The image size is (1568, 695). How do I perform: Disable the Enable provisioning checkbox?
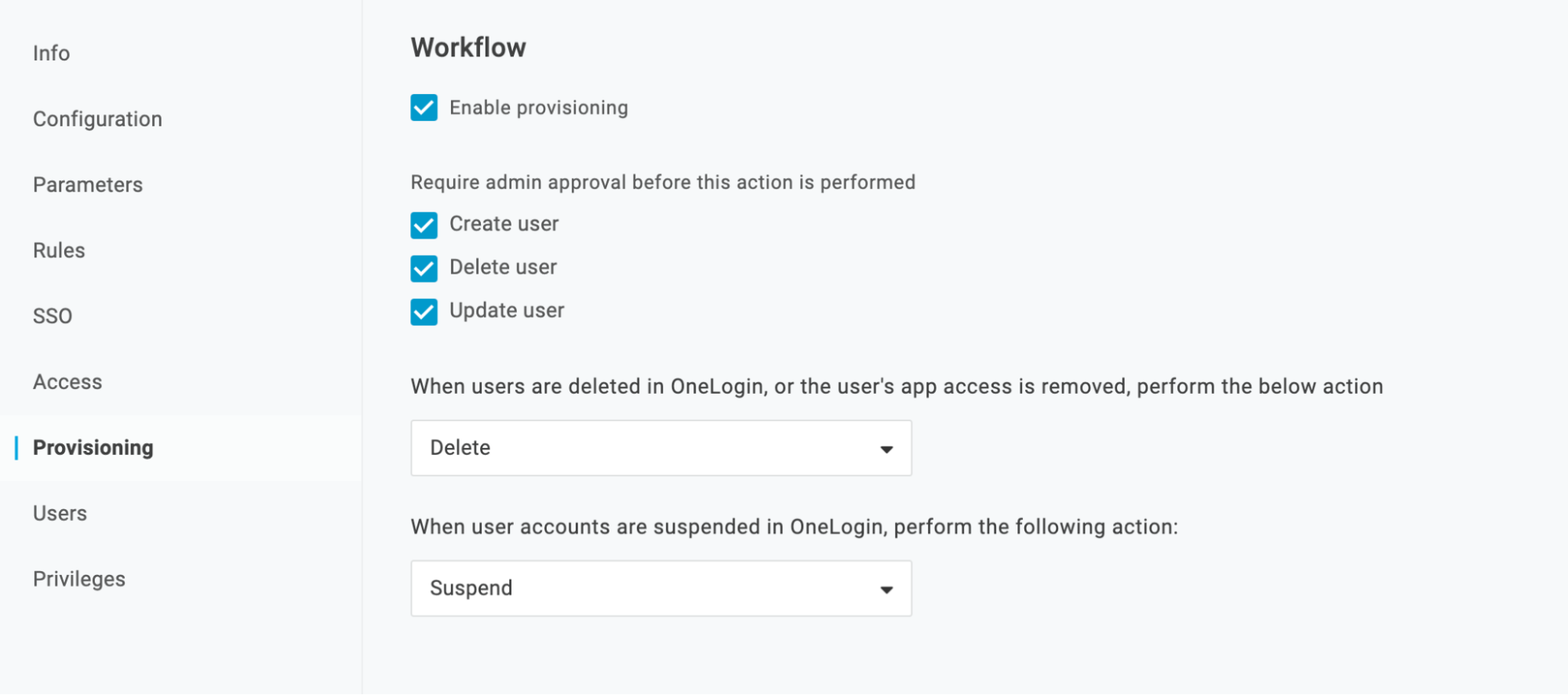click(424, 107)
